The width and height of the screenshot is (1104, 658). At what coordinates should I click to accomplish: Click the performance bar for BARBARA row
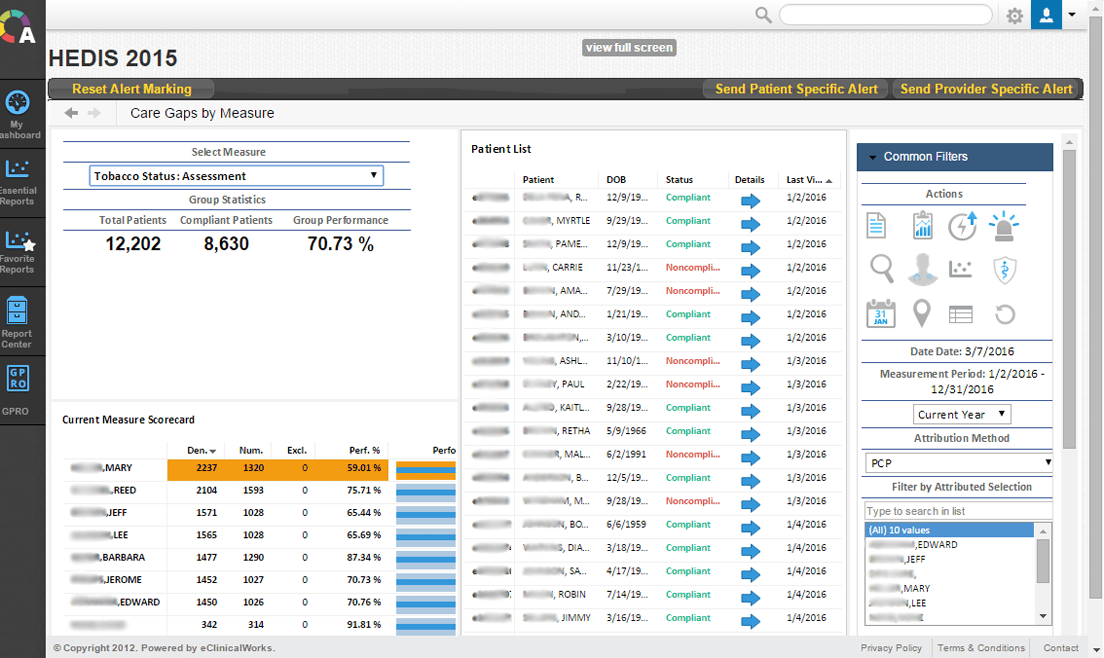[425, 559]
